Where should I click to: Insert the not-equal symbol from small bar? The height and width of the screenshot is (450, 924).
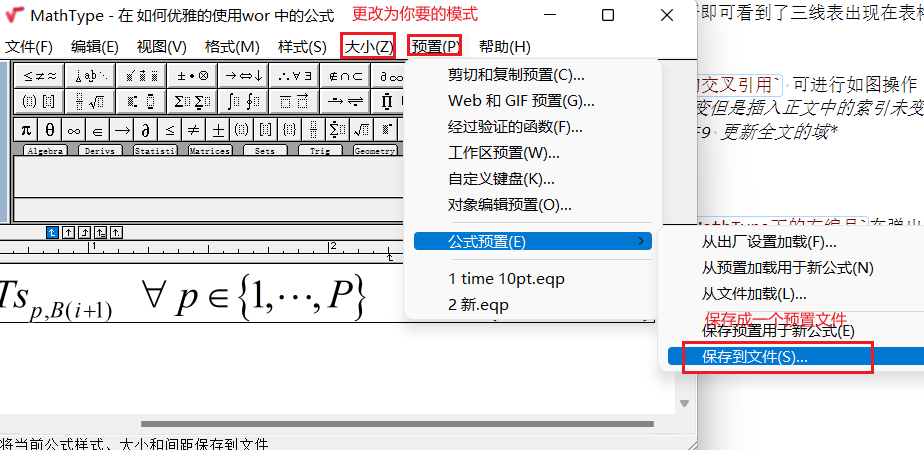pos(194,130)
